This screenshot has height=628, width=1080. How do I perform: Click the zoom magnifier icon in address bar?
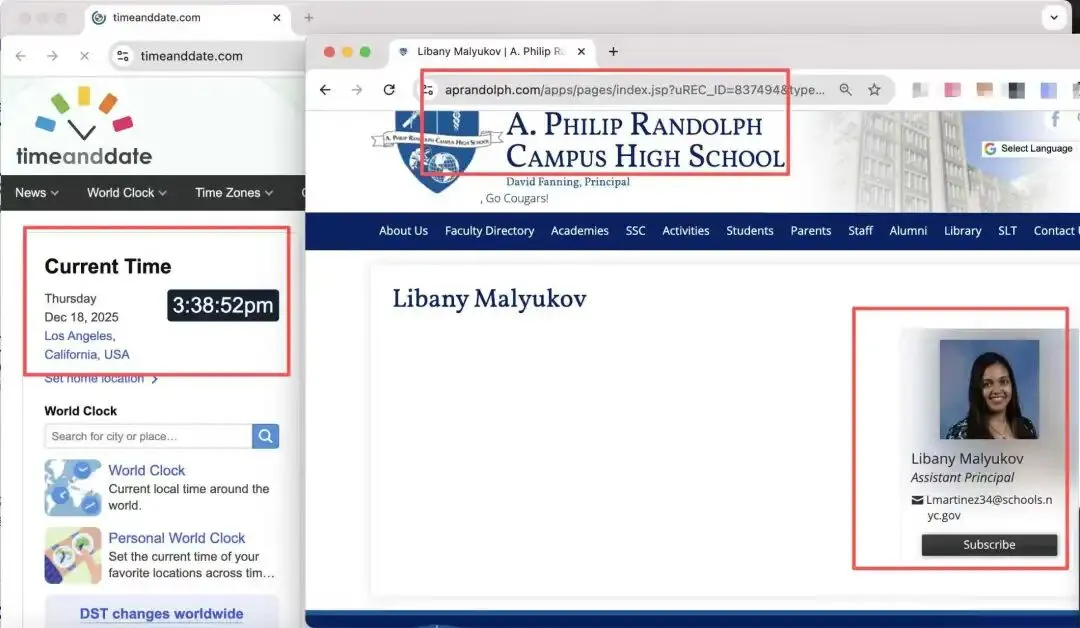pyautogui.click(x=845, y=90)
